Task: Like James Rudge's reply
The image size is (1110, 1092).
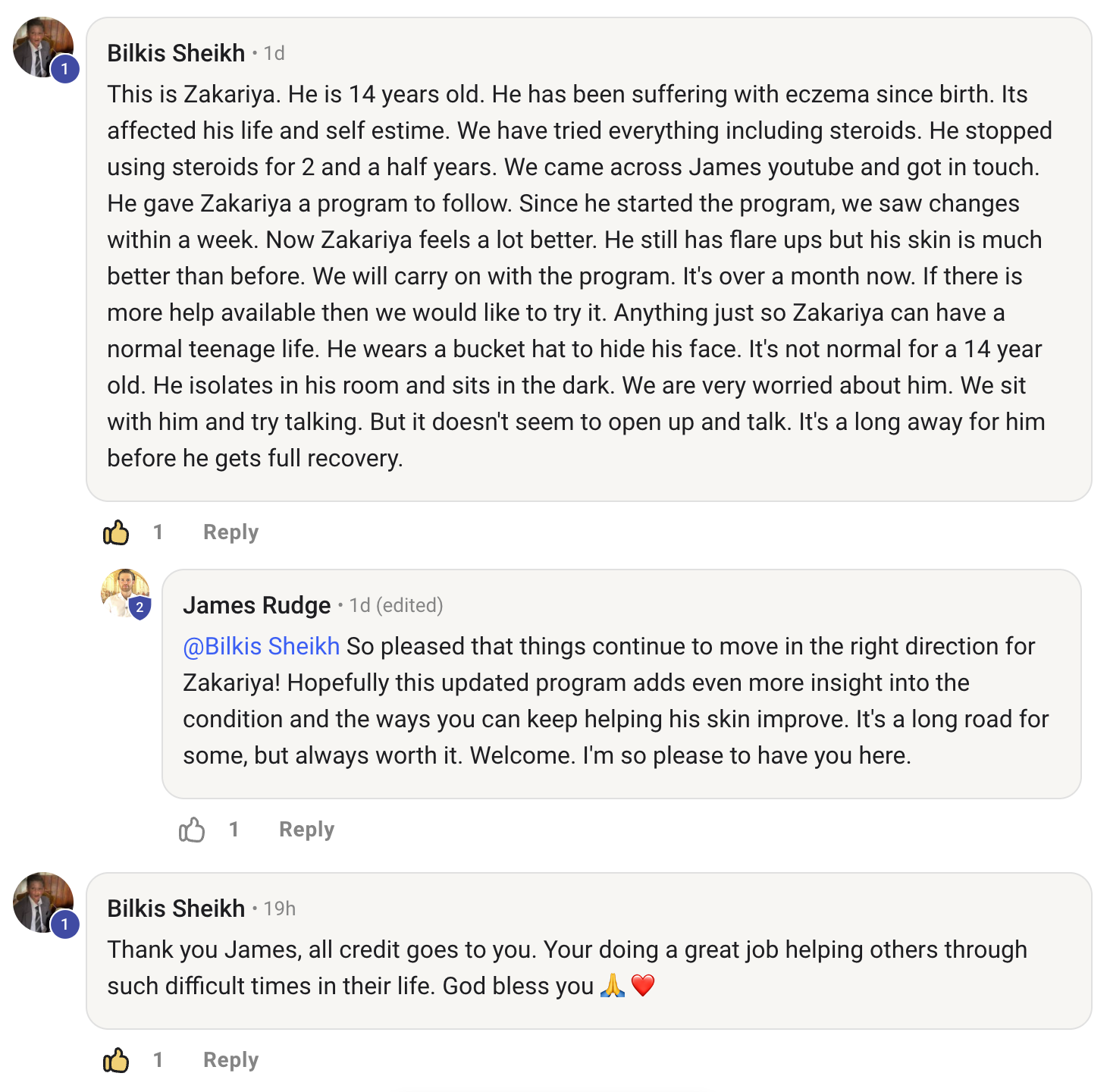Action: pyautogui.click(x=192, y=830)
